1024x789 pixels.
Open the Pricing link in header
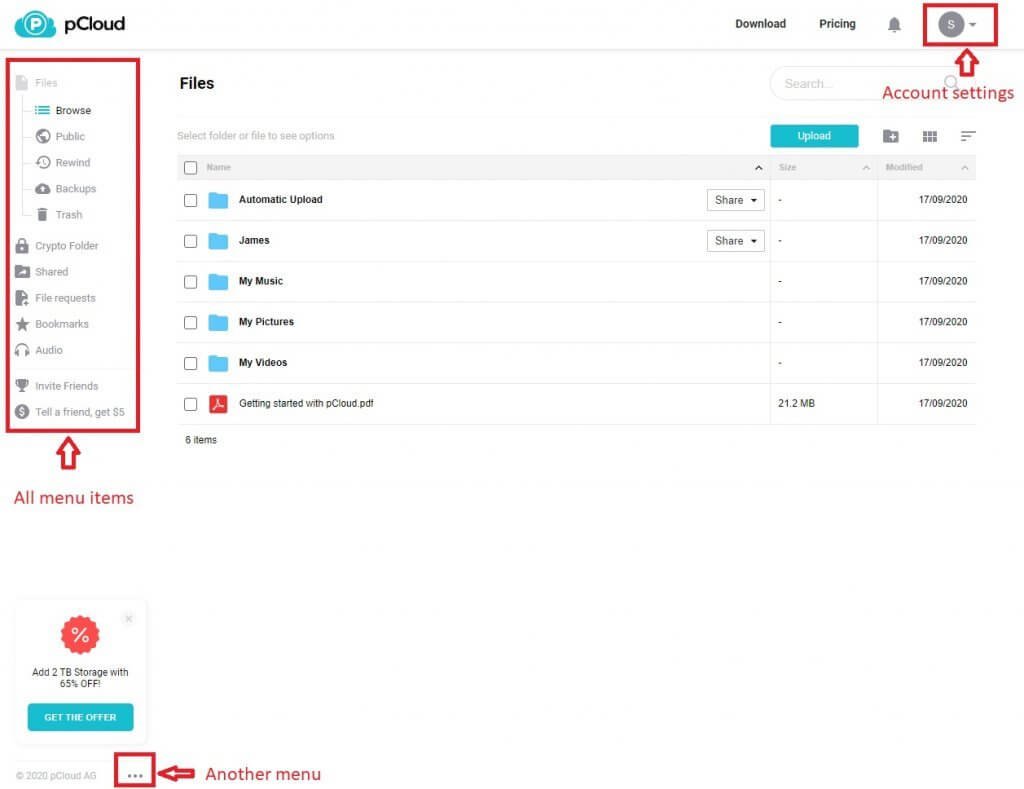pos(837,24)
